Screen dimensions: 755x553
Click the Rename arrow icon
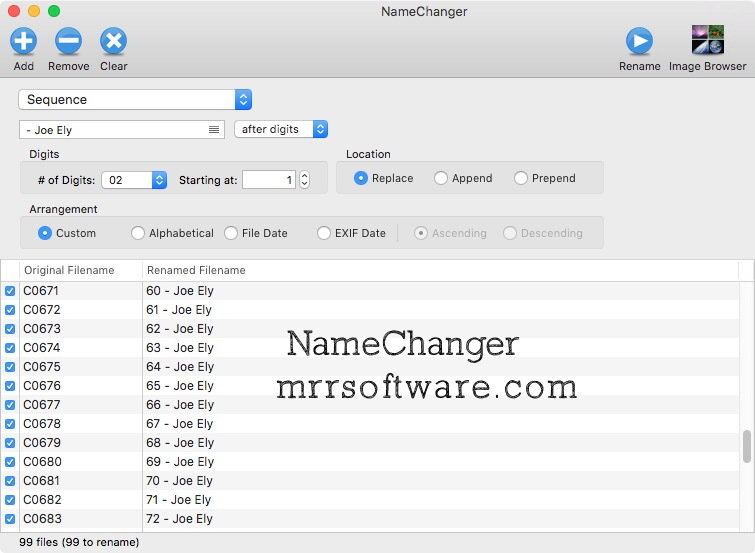(639, 41)
